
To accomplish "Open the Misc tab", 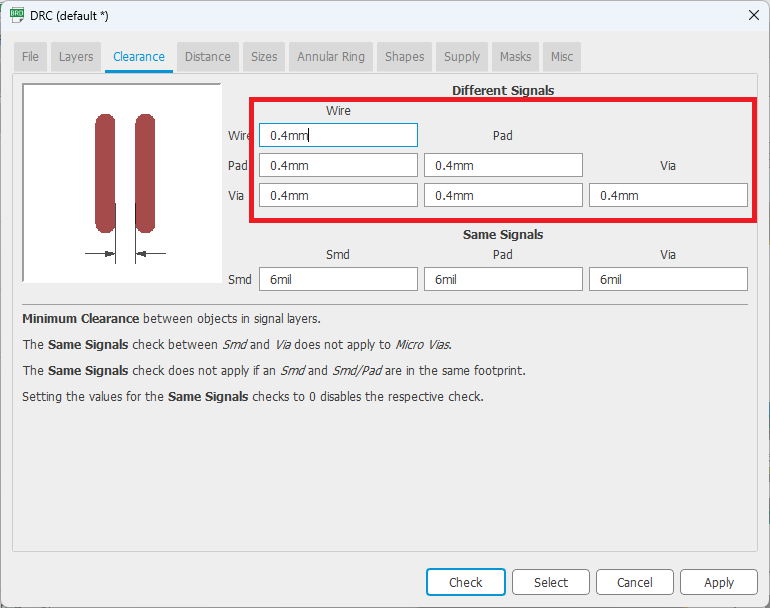I will [562, 57].
